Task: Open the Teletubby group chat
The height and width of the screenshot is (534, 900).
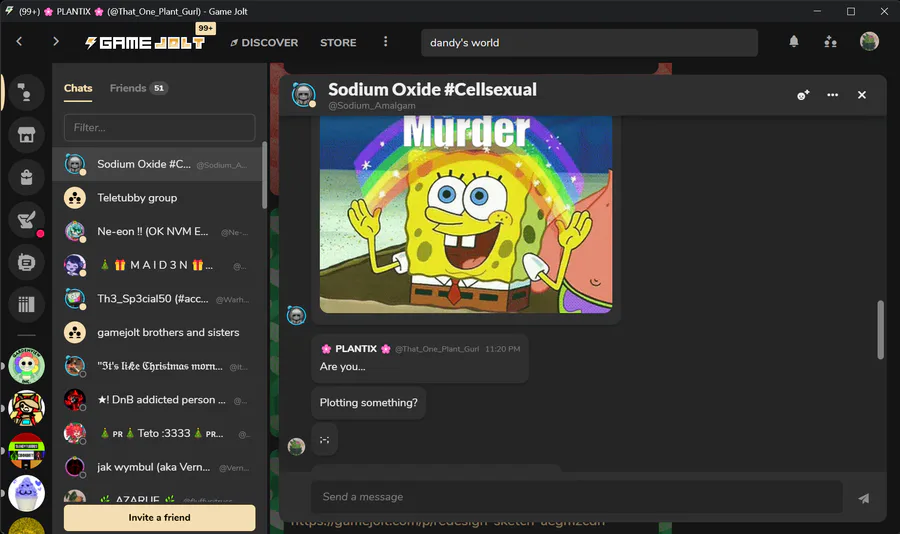Action: pos(157,198)
